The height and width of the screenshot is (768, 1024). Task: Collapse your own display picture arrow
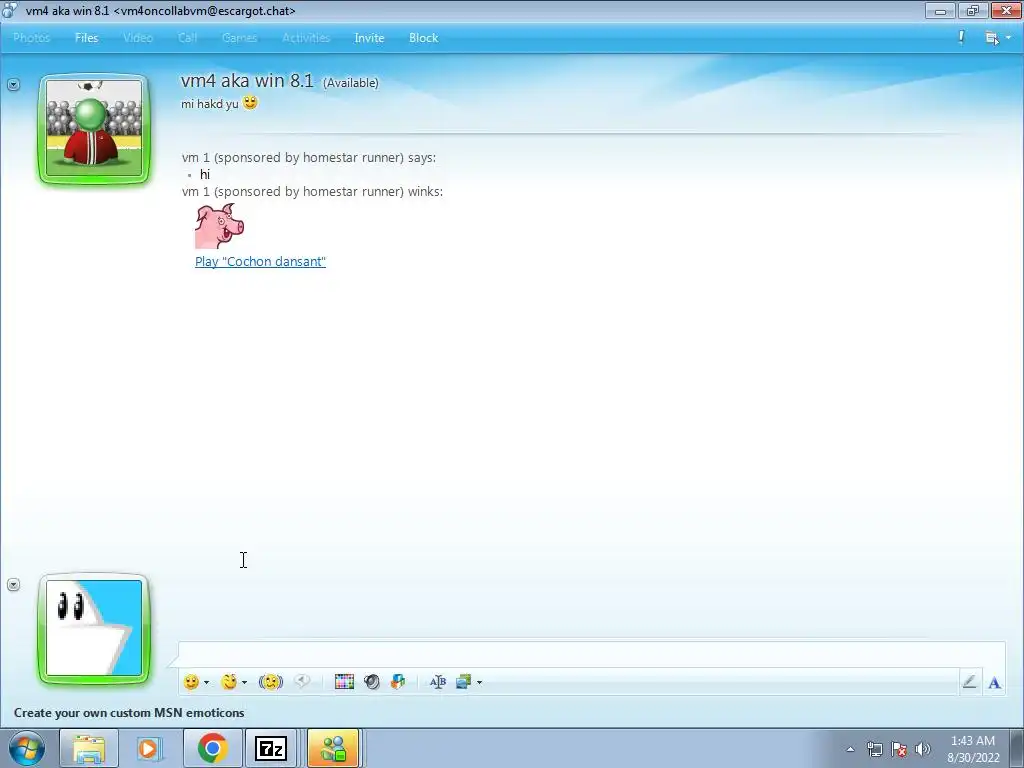14,584
